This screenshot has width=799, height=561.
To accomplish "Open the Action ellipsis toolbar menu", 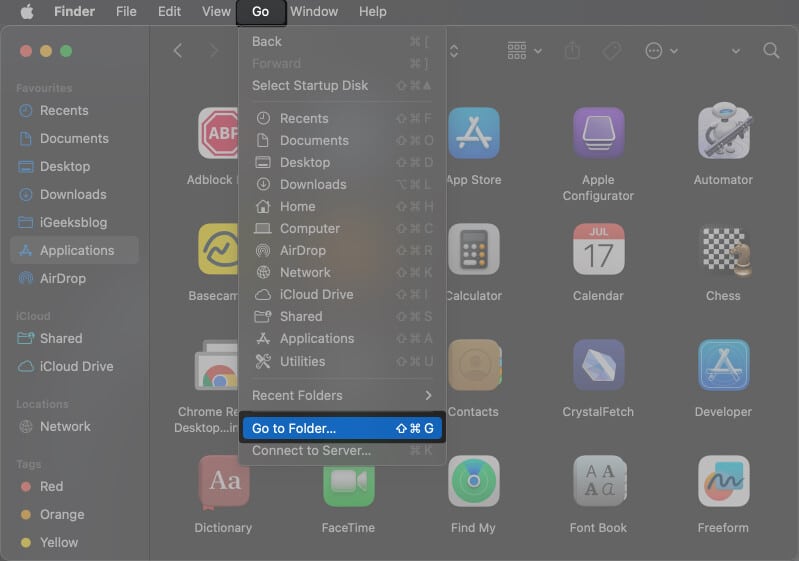I will (661, 51).
